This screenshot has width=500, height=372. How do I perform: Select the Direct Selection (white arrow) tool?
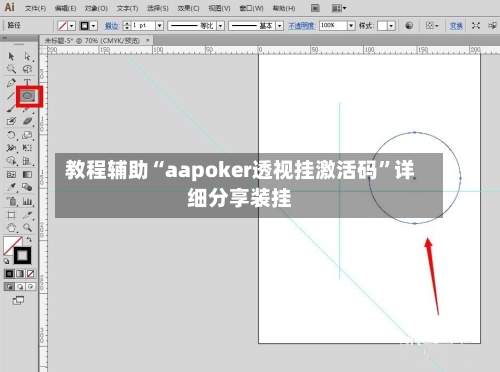(x=28, y=56)
